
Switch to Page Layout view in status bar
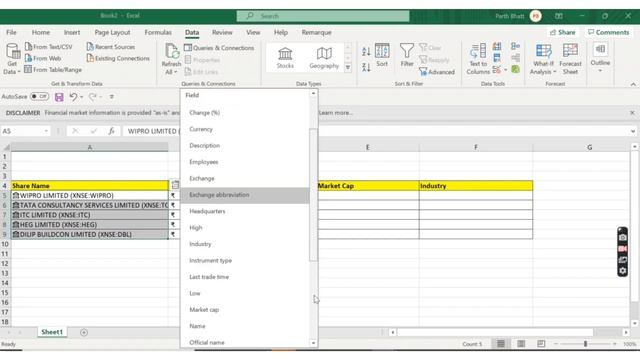(521, 344)
